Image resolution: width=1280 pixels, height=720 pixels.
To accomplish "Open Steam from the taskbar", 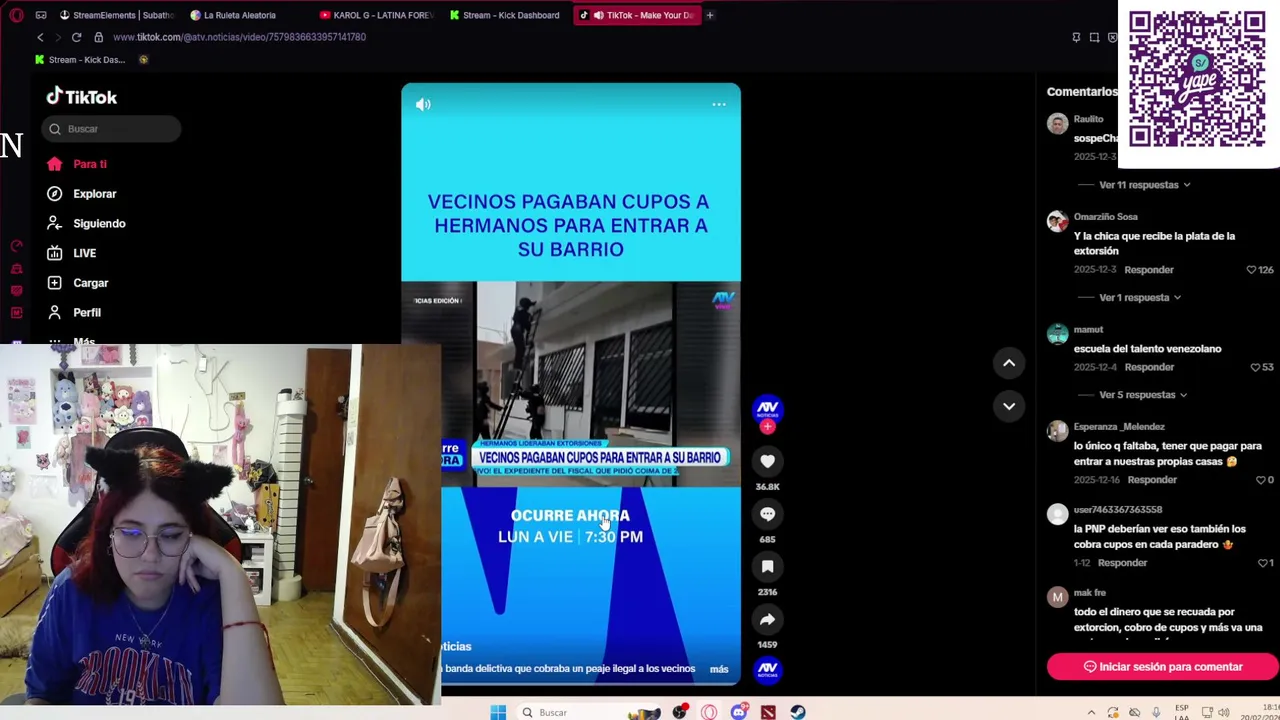I will click(x=797, y=712).
